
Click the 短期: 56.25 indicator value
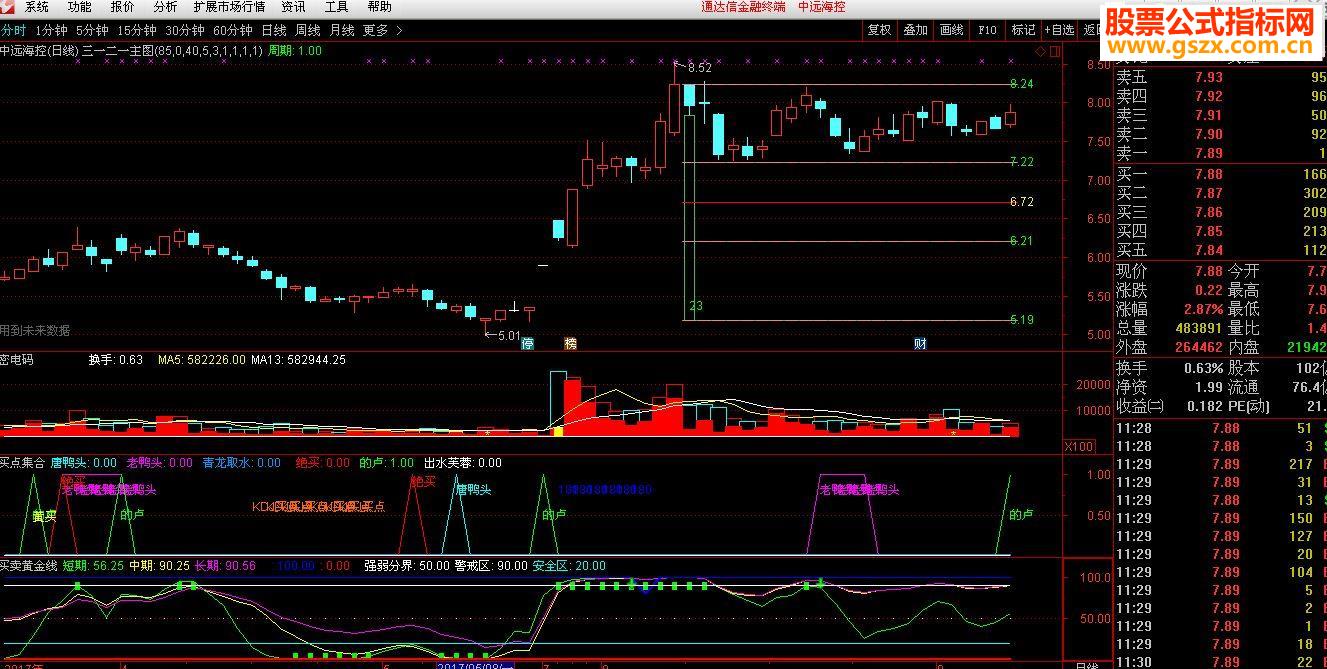click(x=93, y=565)
